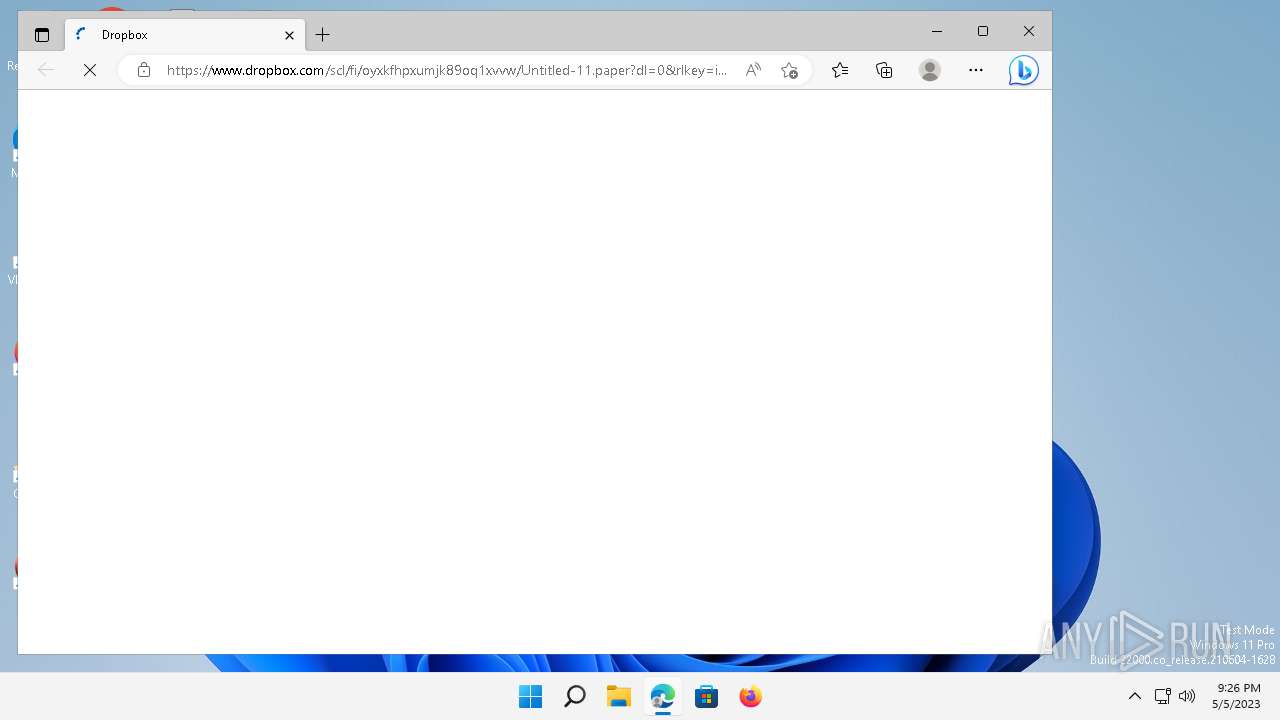Open the Collections panel
The width and height of the screenshot is (1280, 720).
point(884,70)
